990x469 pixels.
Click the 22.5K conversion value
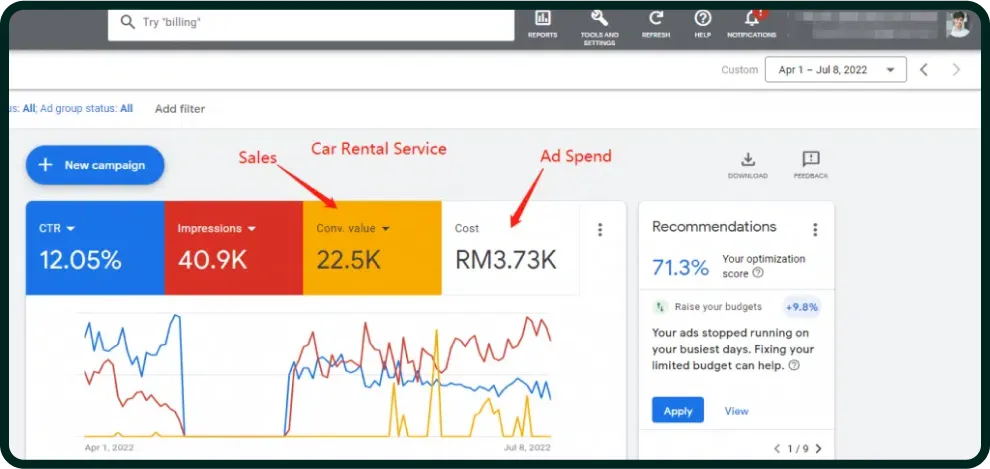[349, 259]
